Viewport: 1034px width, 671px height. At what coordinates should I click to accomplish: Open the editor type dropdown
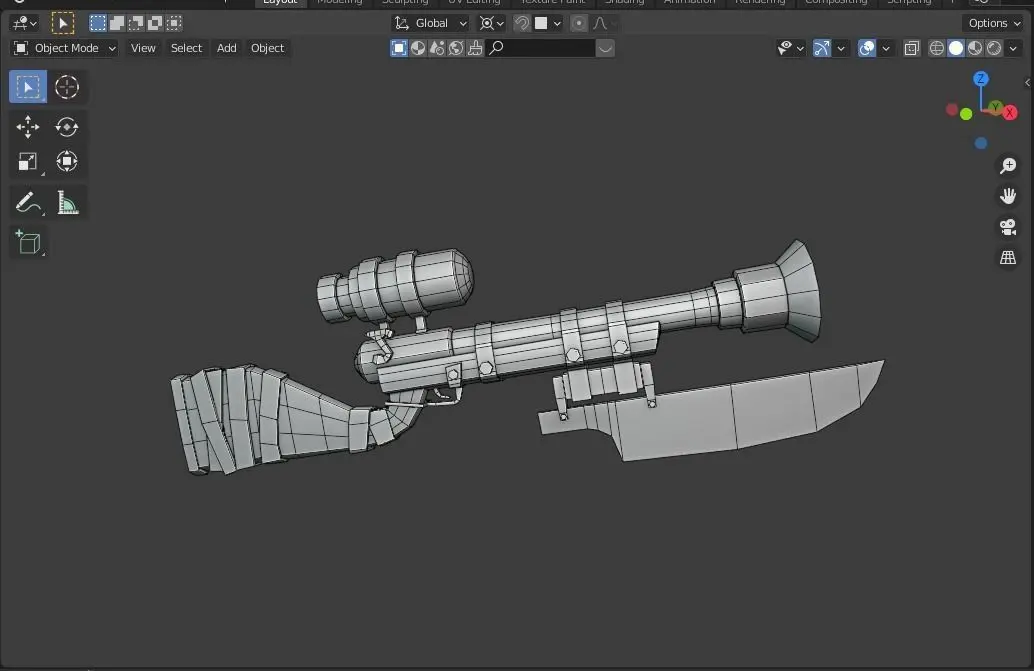pos(24,24)
